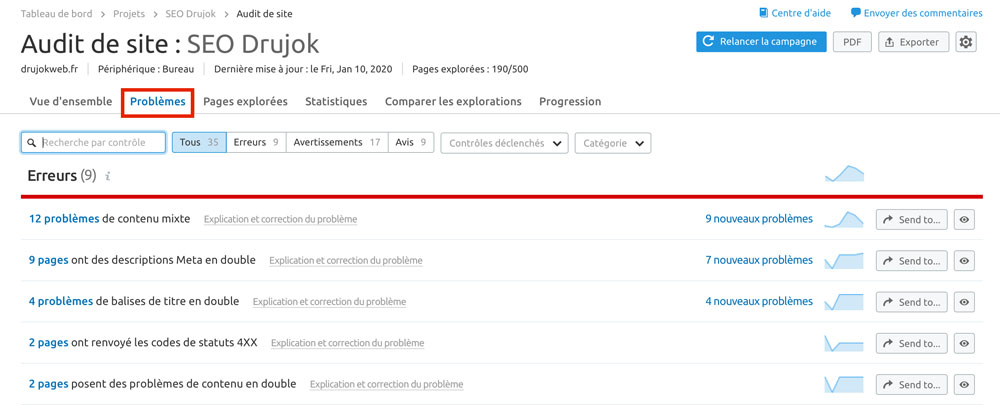Image resolution: width=1000 pixels, height=405 pixels.
Task: Open 4 problèmes balises de titre link
Action: click(x=61, y=301)
